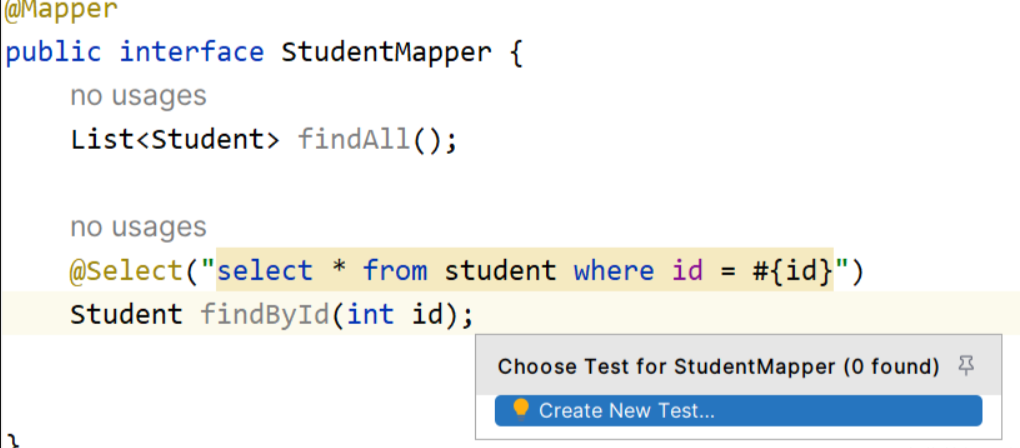Open no usages hint above @Select
The image size is (1020, 448).
click(x=139, y=228)
